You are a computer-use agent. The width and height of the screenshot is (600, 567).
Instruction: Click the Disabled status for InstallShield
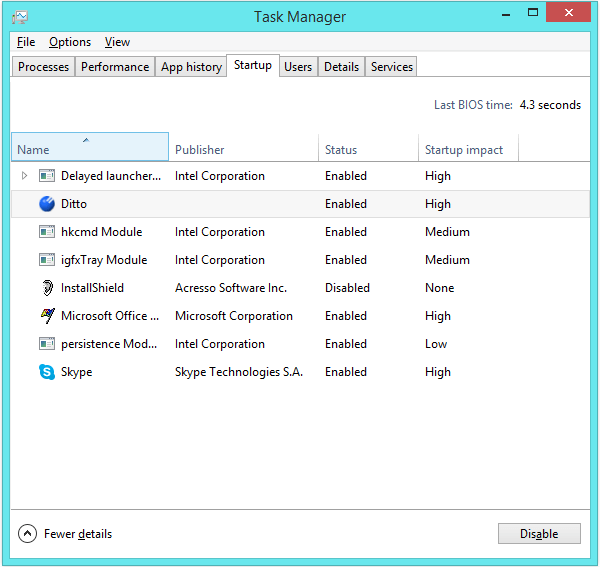pos(347,288)
